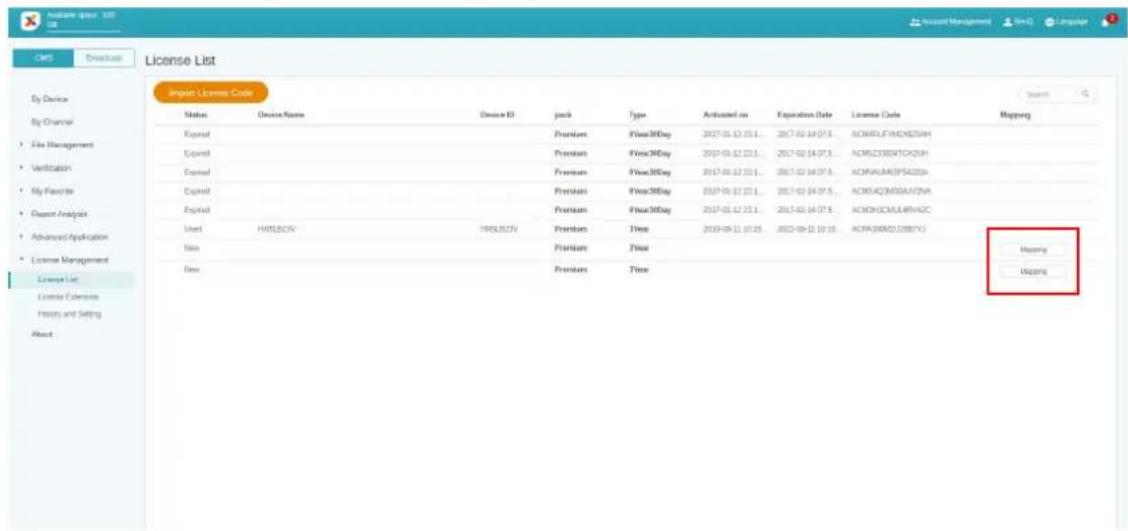Click the Activated on column header

727,115
